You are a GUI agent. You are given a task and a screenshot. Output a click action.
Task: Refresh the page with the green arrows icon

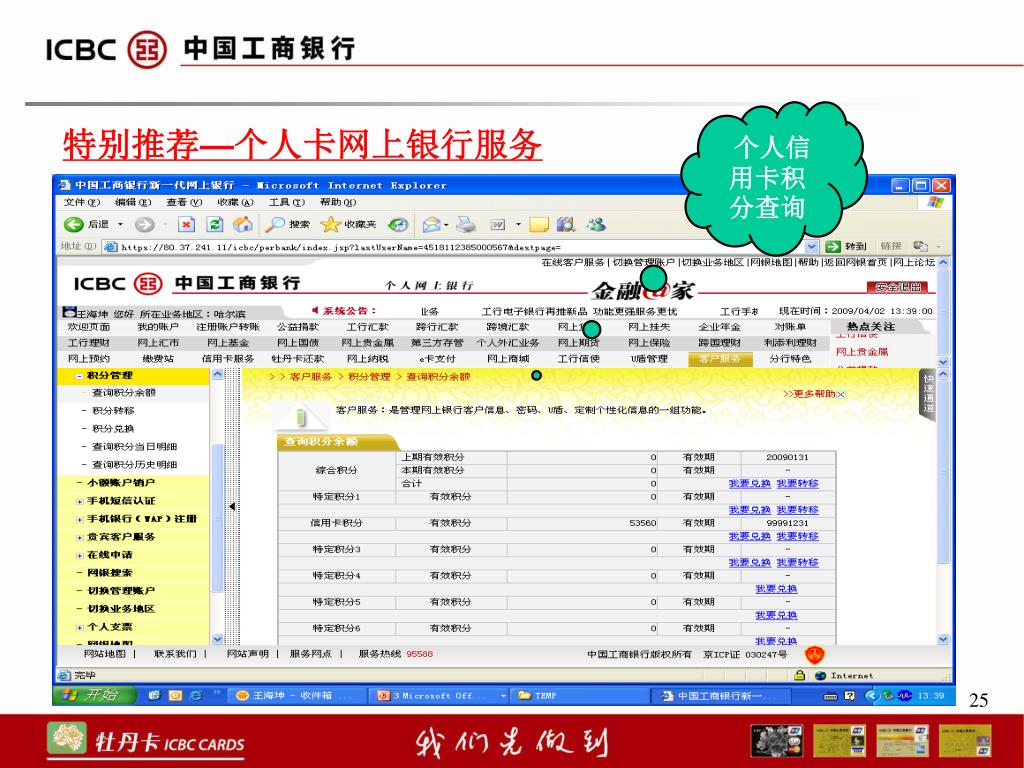pos(215,225)
